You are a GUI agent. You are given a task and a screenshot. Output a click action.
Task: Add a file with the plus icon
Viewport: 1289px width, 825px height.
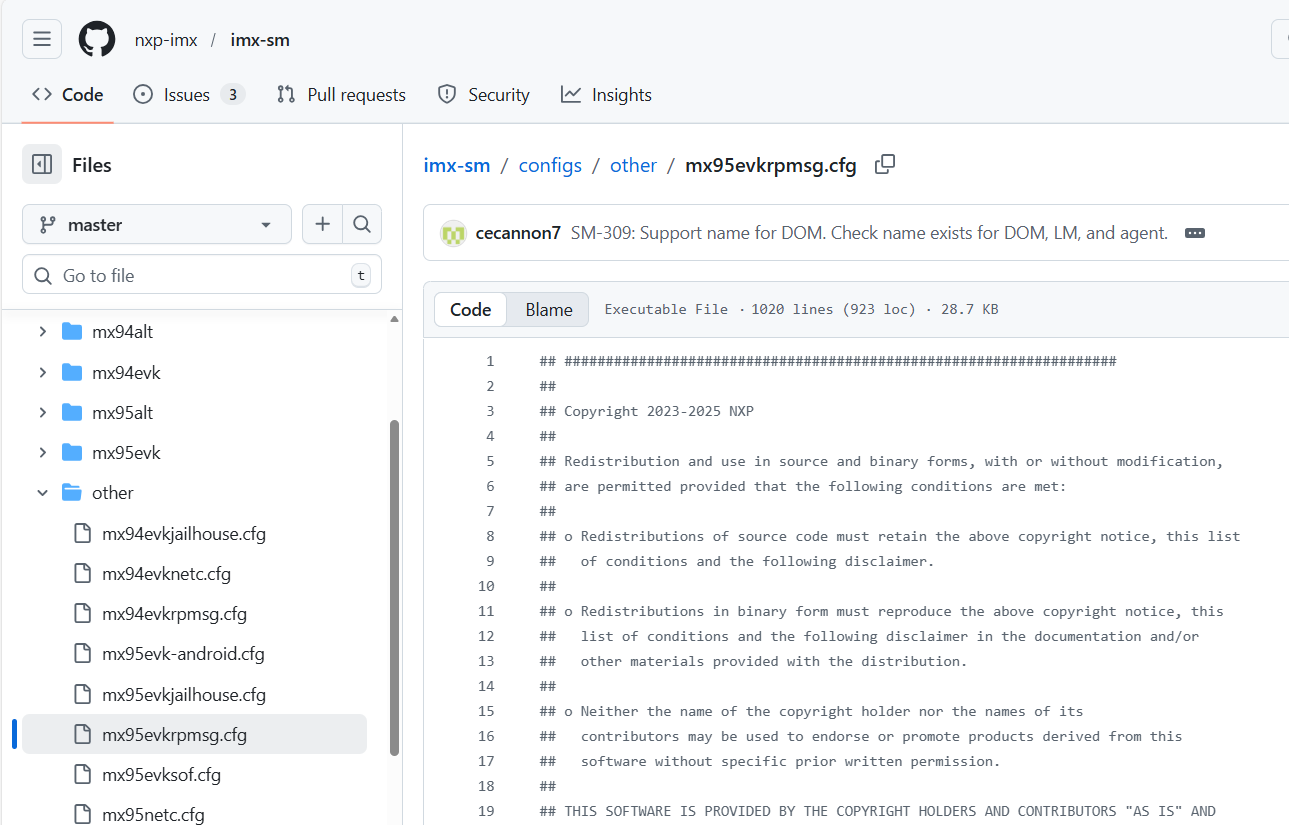coord(322,225)
